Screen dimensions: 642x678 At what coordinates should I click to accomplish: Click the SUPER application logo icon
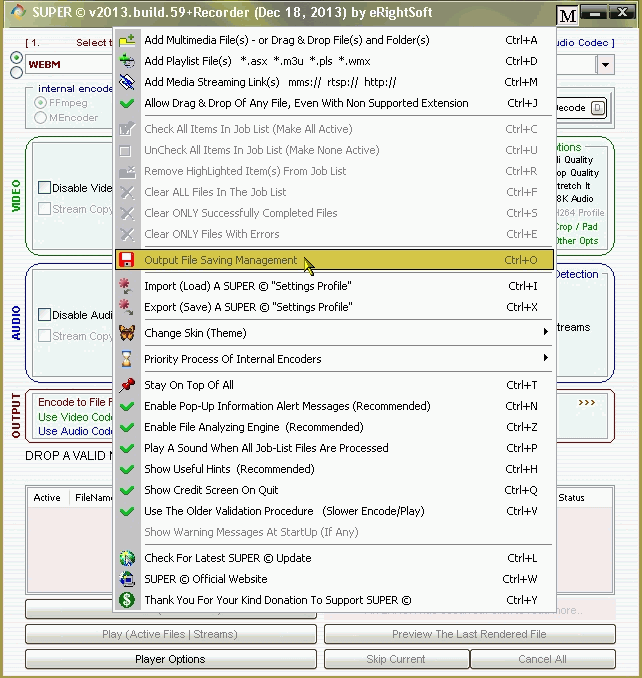[18, 12]
